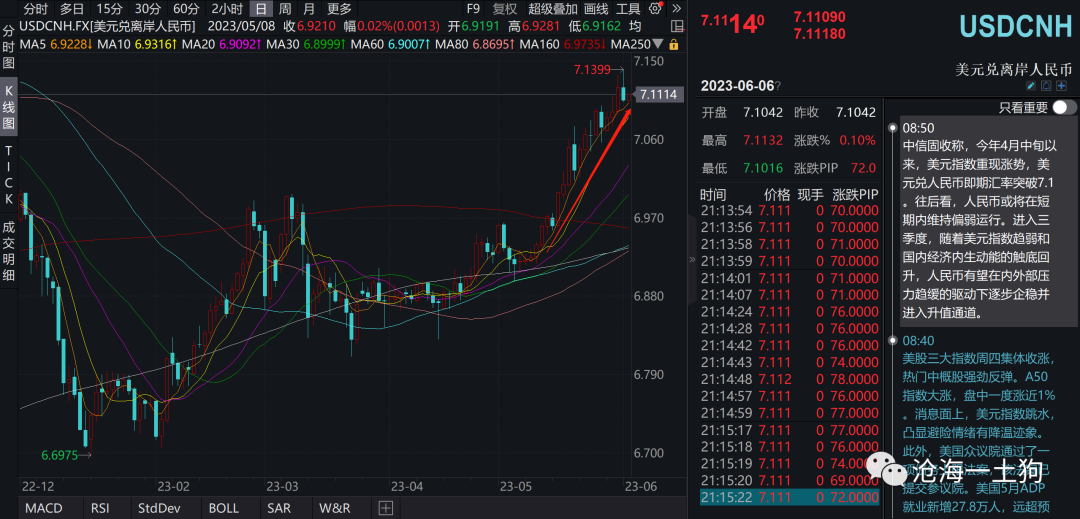
Task: Collapse the side panel using the middle chevron handle
Action: tap(692, 260)
